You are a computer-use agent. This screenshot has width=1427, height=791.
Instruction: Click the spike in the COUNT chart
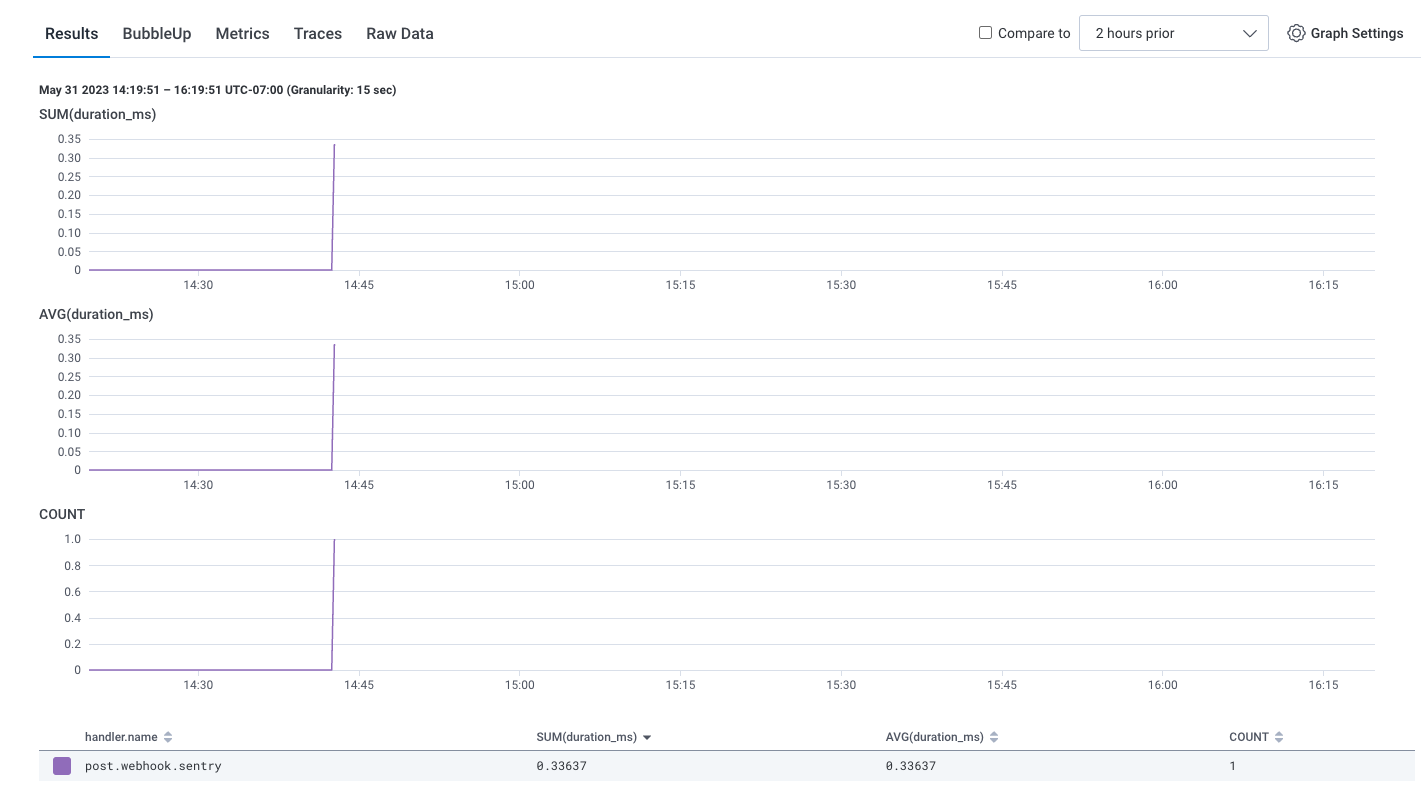pyautogui.click(x=334, y=600)
